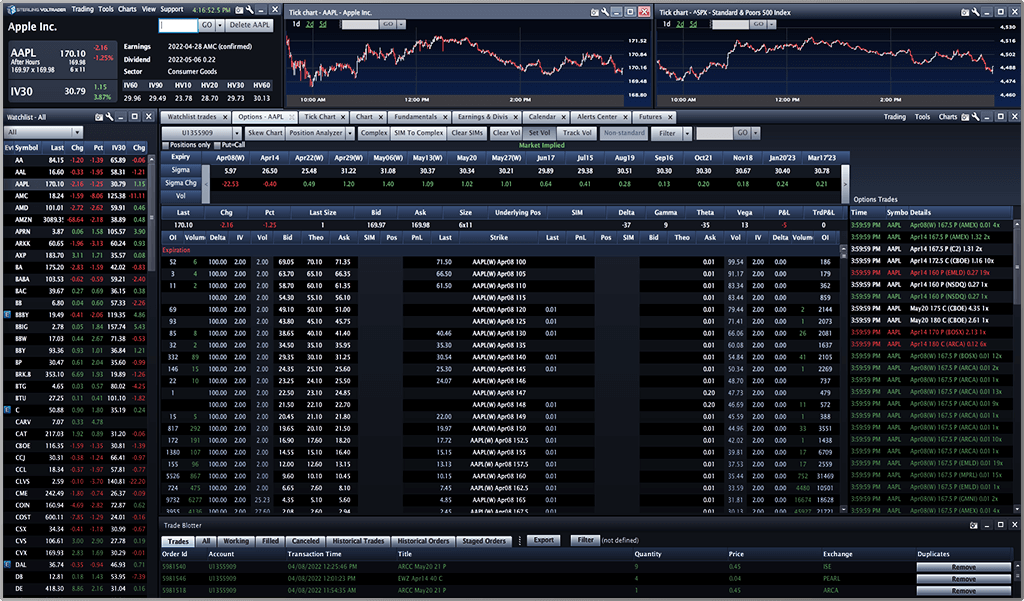This screenshot has width=1024, height=601.
Task: Click the camera icon in the options panel header
Action: [965, 117]
